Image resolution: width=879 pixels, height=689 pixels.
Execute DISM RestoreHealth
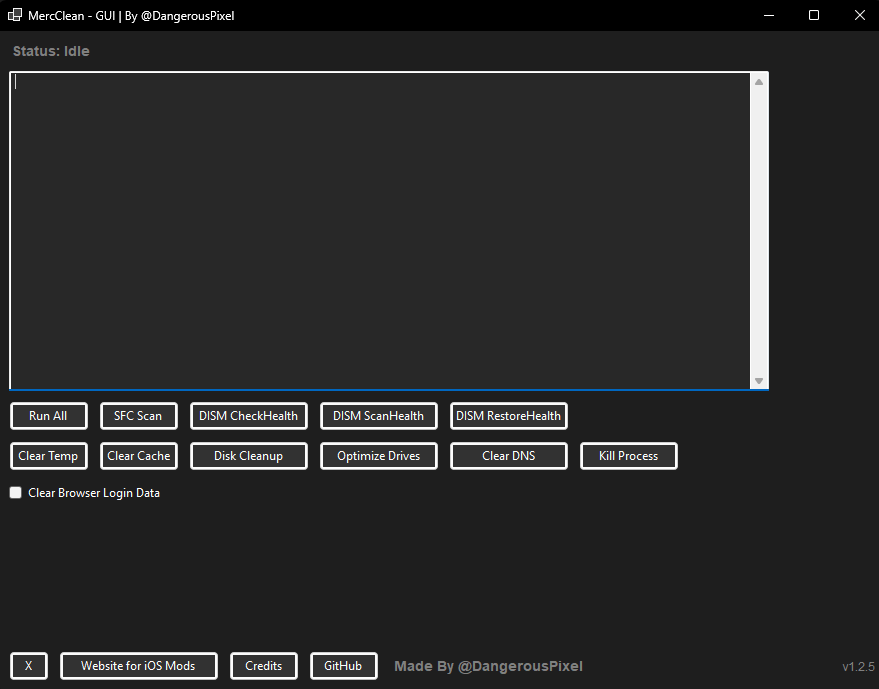[x=508, y=415]
